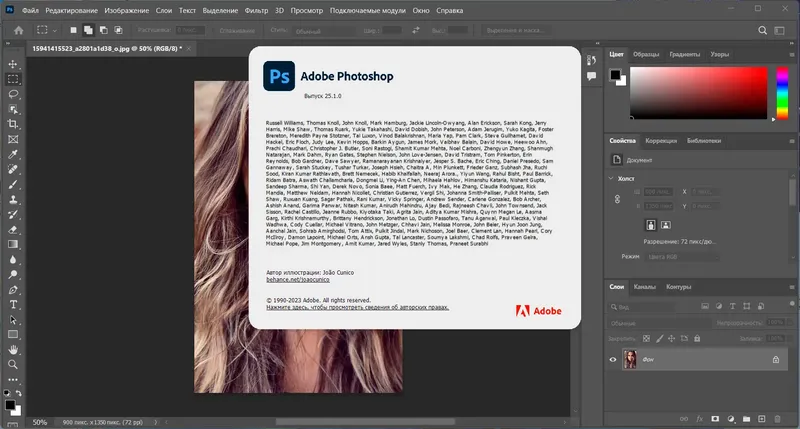Switch to the Коррекция tab
This screenshot has height=429, width=800.
point(661,141)
